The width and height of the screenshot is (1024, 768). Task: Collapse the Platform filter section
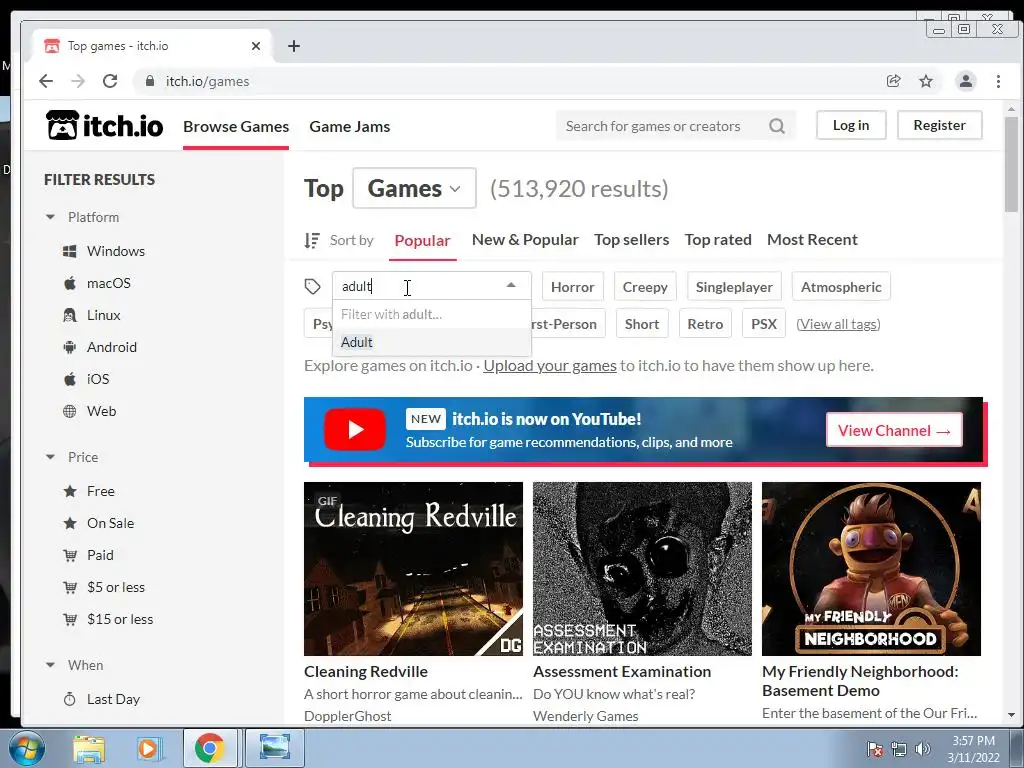pyautogui.click(x=50, y=217)
